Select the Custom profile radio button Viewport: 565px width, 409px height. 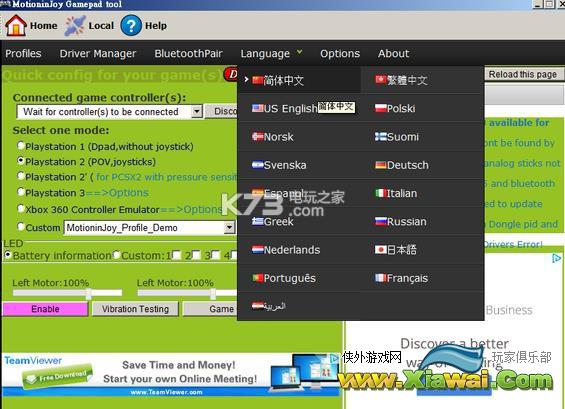tap(21, 226)
